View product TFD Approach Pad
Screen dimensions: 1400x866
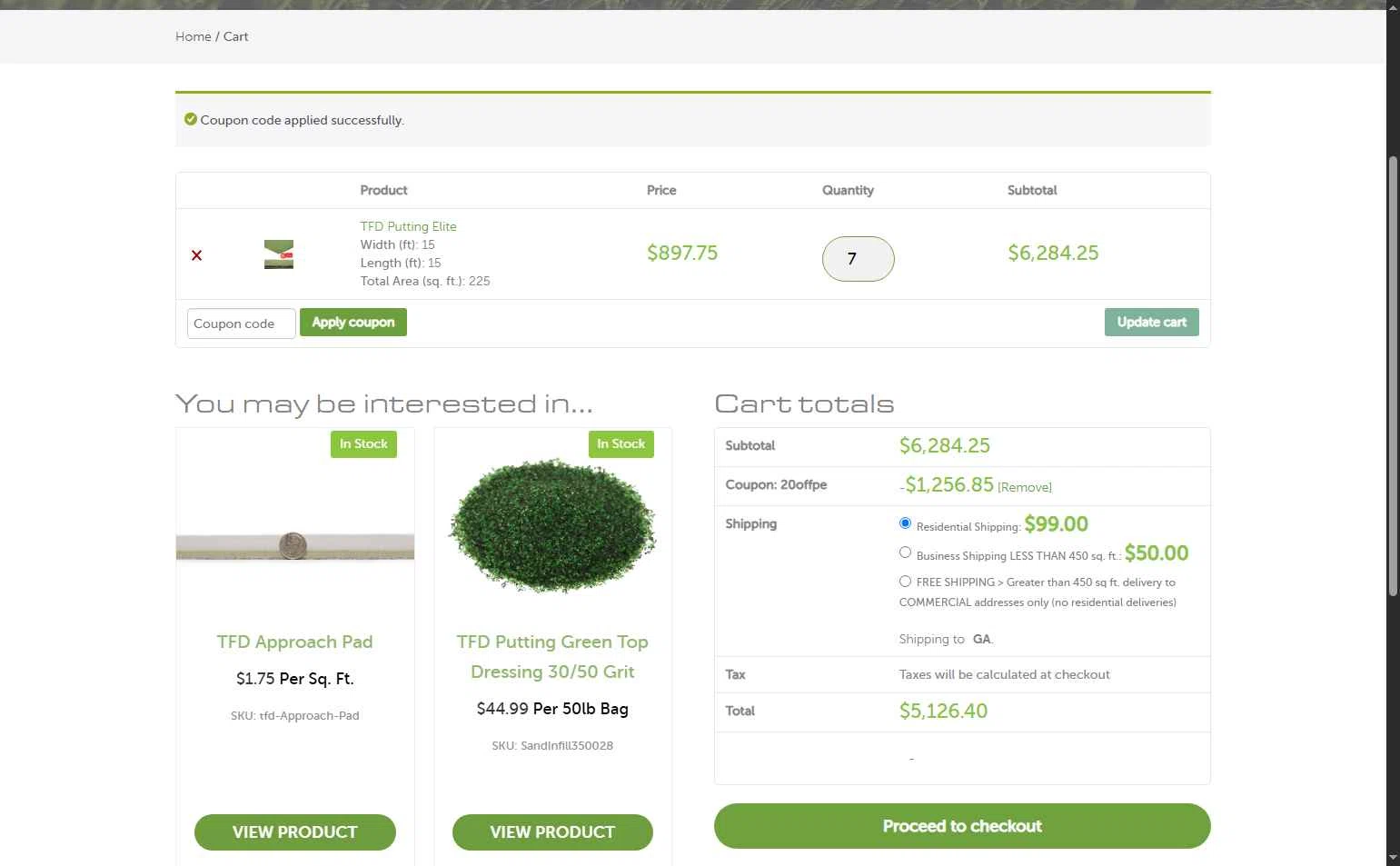coord(294,832)
